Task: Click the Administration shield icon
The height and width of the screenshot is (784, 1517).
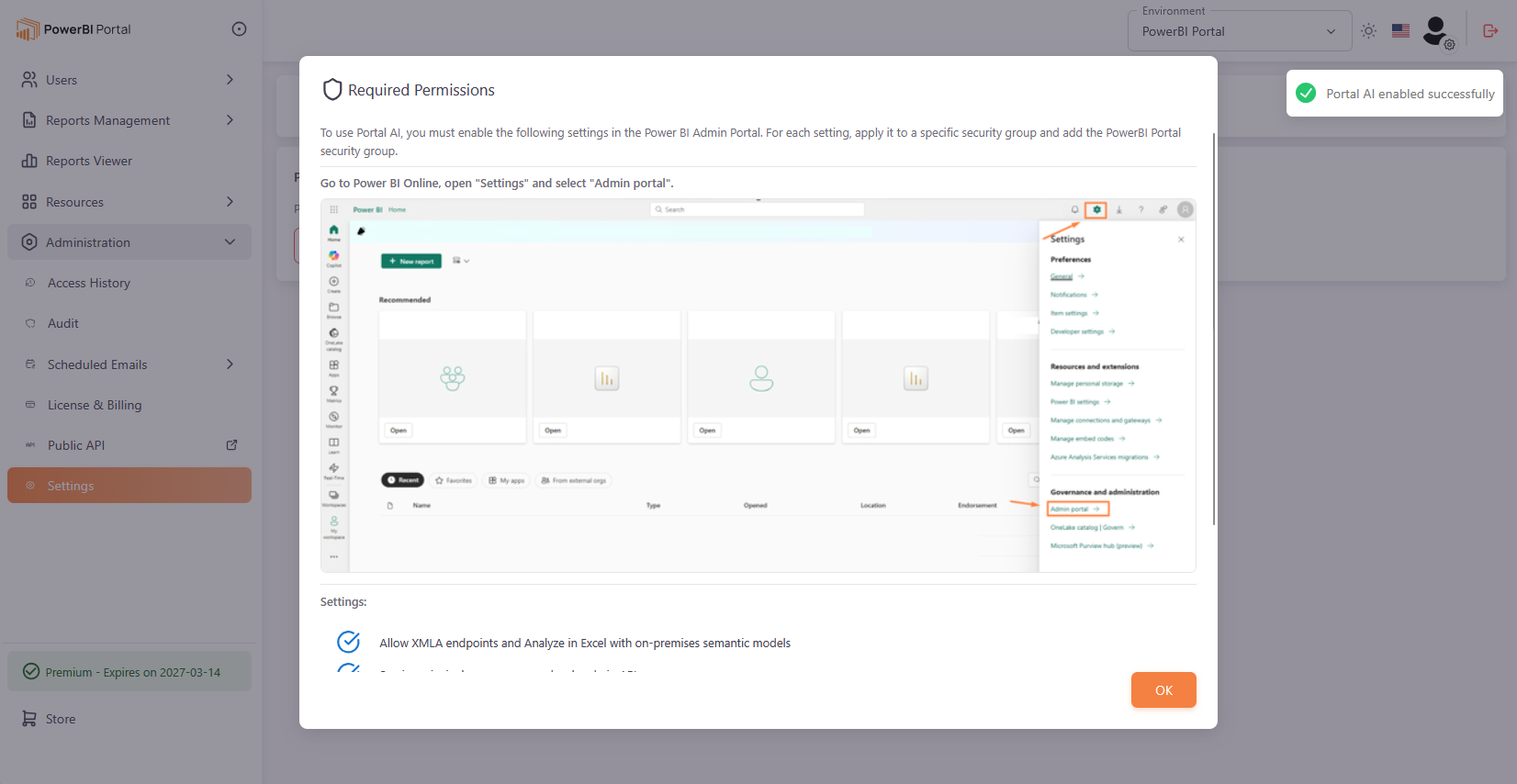Action: coord(29,242)
